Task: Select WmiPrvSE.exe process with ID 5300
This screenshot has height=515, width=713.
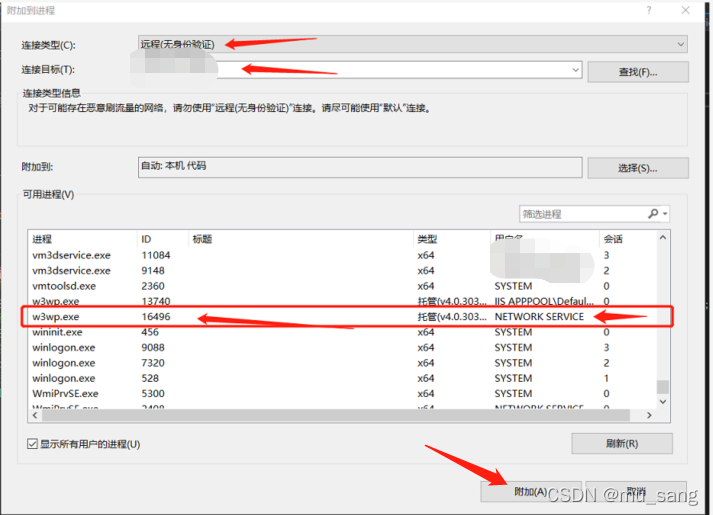Action: (x=342, y=394)
